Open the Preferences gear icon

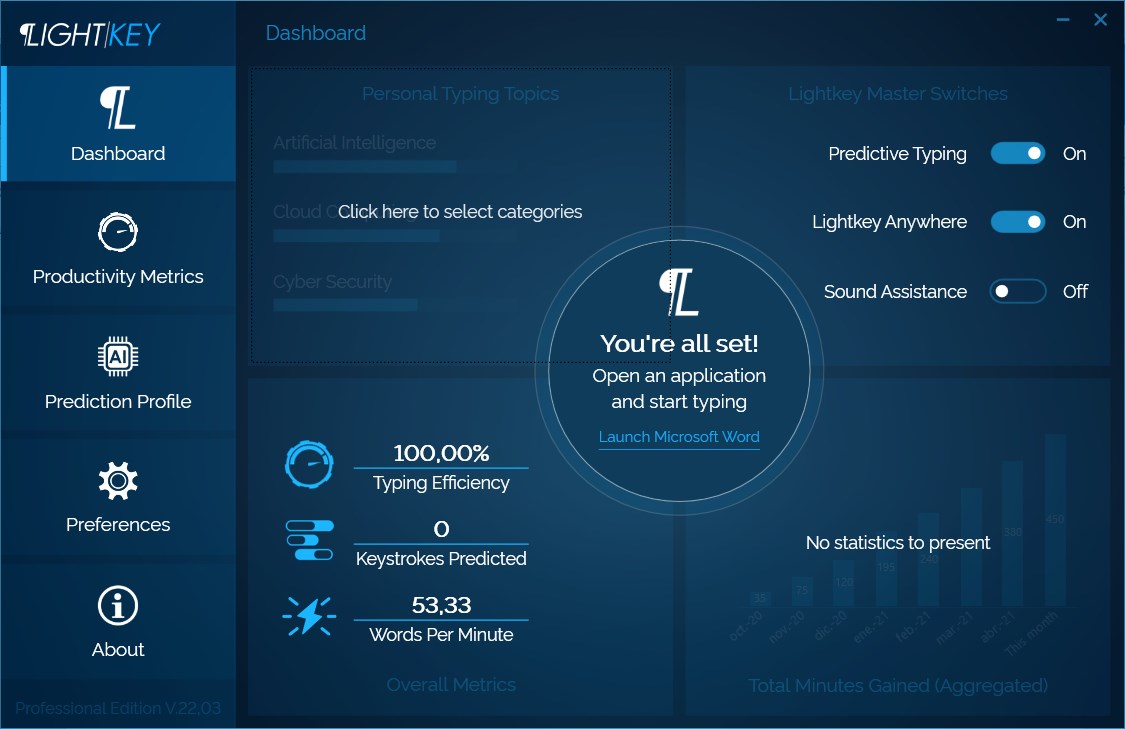118,480
